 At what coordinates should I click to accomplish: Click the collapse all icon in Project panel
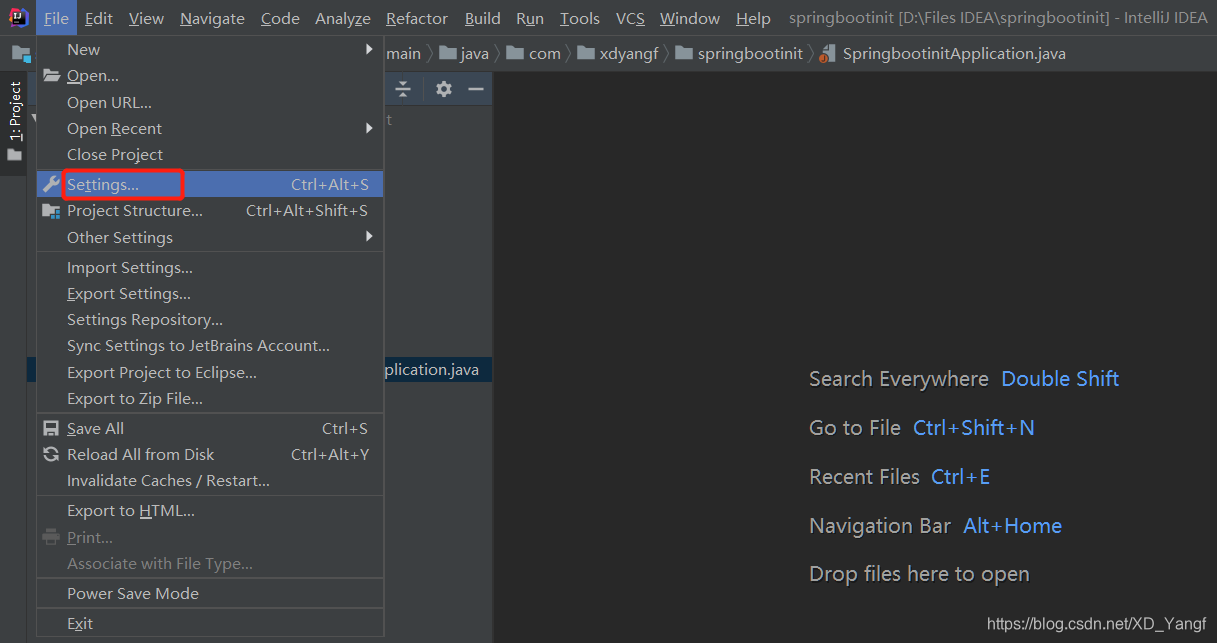pyautogui.click(x=403, y=89)
